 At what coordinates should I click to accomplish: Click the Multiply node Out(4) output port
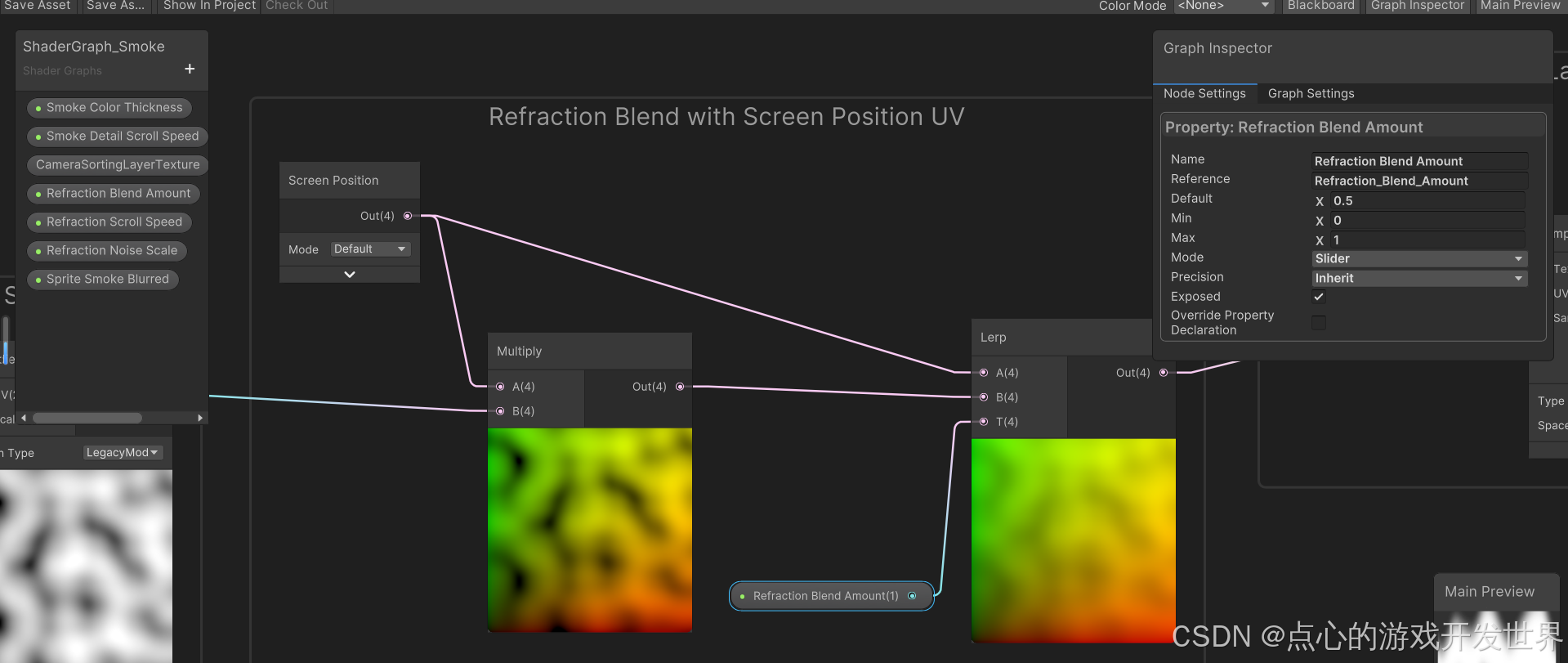point(680,387)
